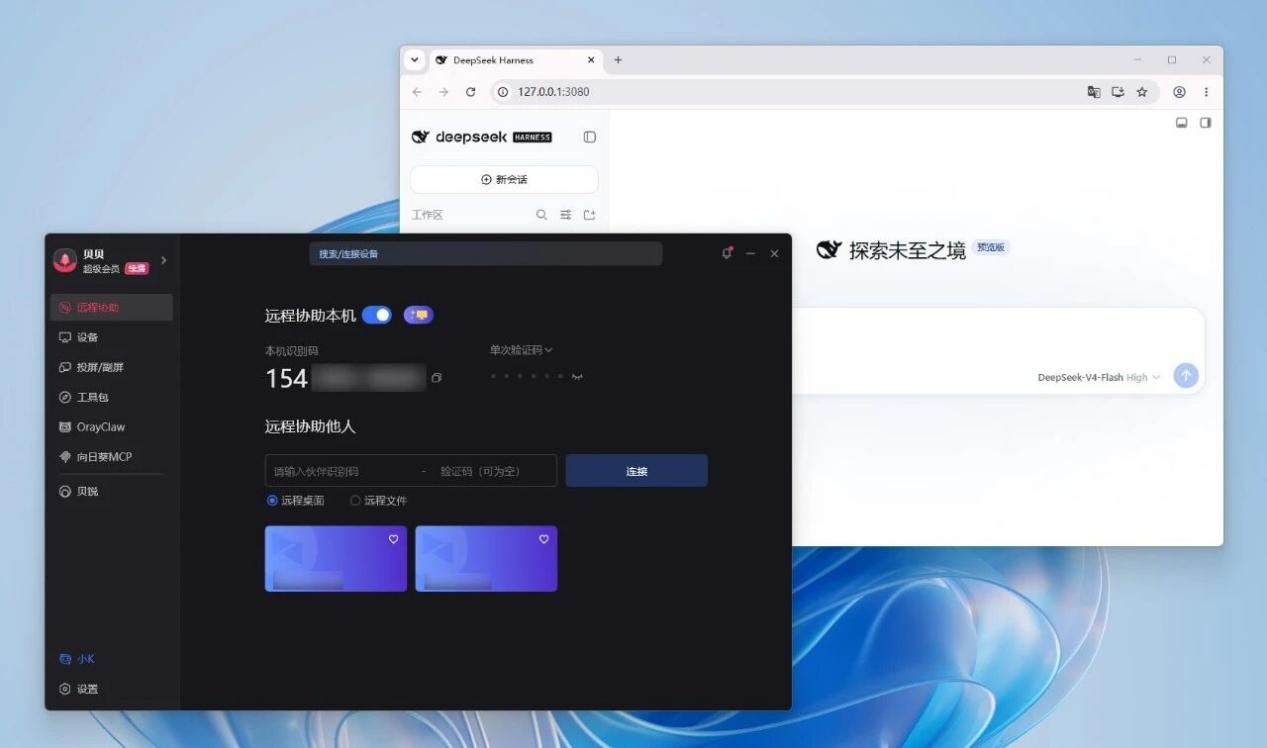Click the 连接 button
This screenshot has height=748, width=1267.
click(637, 471)
